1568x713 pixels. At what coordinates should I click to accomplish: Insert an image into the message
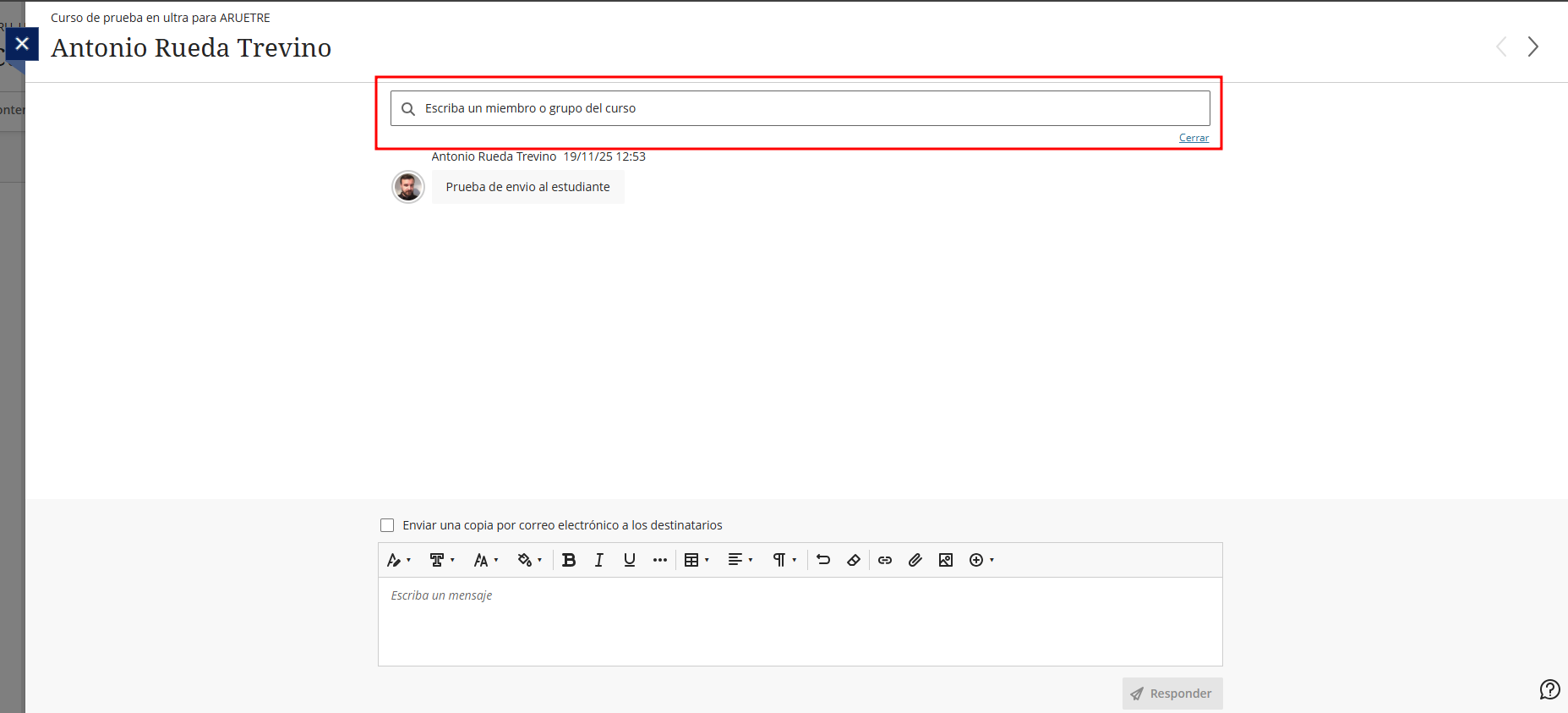[946, 560]
